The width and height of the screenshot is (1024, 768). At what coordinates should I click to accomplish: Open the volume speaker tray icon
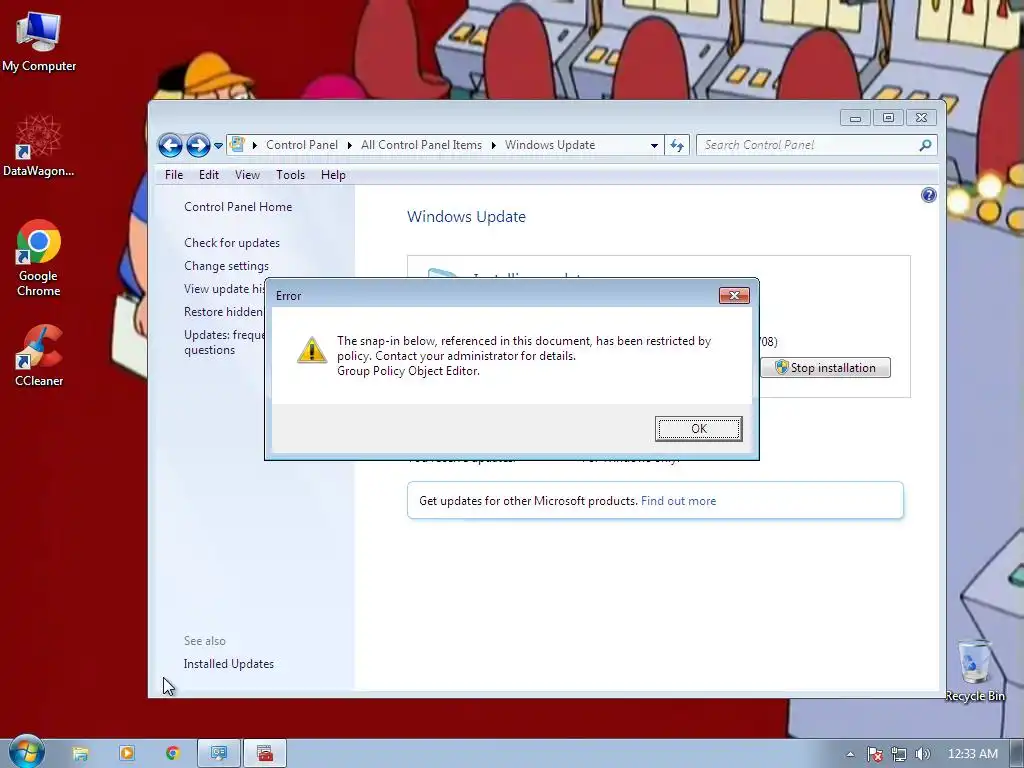click(x=922, y=754)
